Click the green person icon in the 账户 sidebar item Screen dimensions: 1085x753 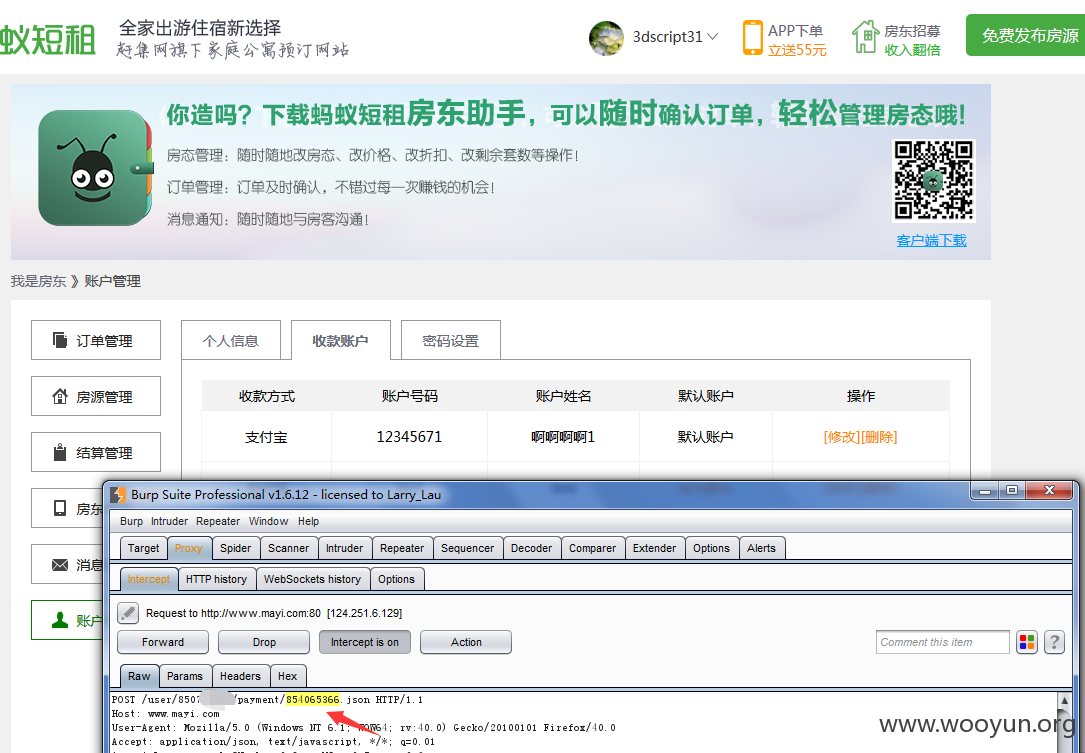coord(60,620)
